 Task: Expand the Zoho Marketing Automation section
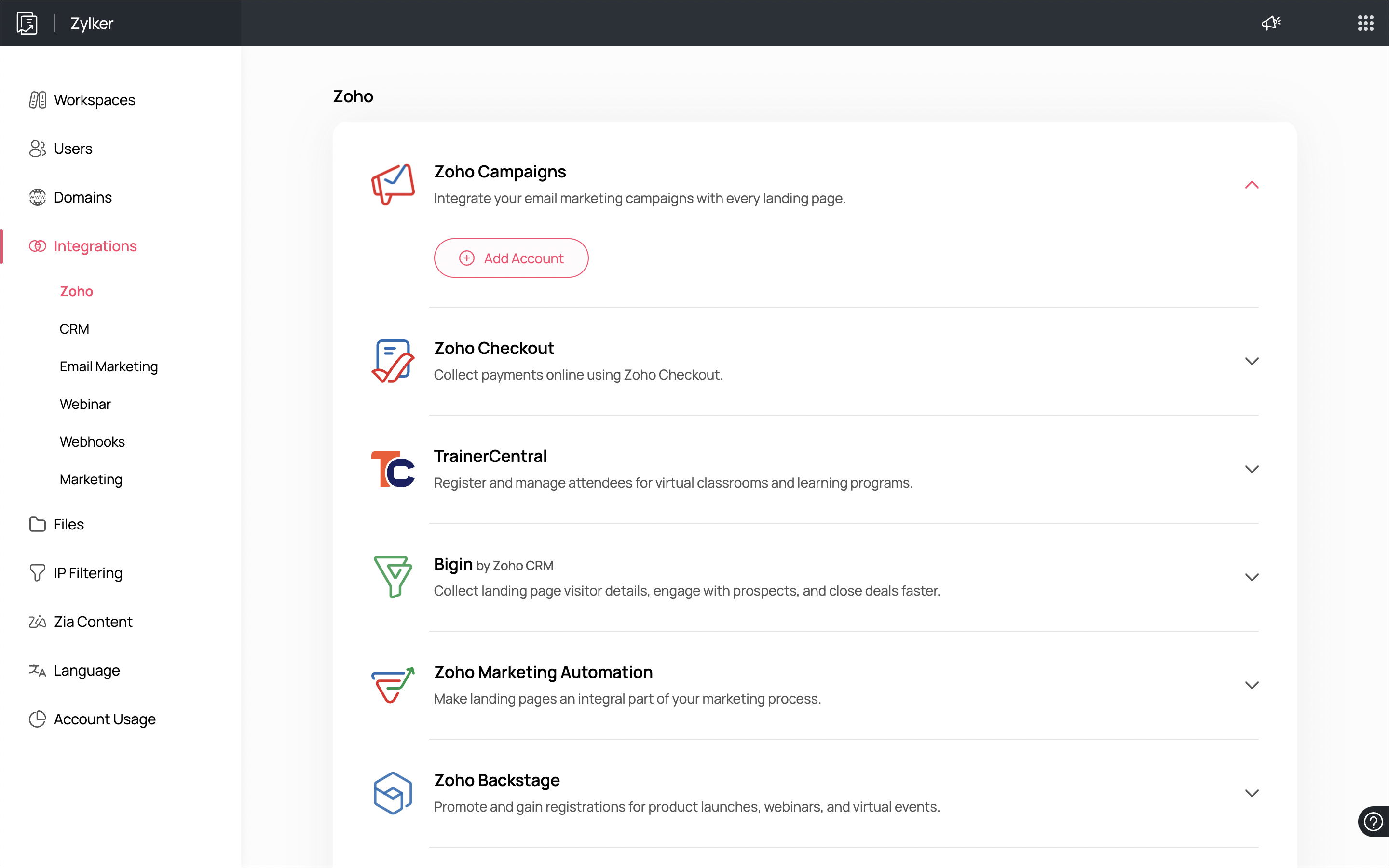click(x=1252, y=685)
